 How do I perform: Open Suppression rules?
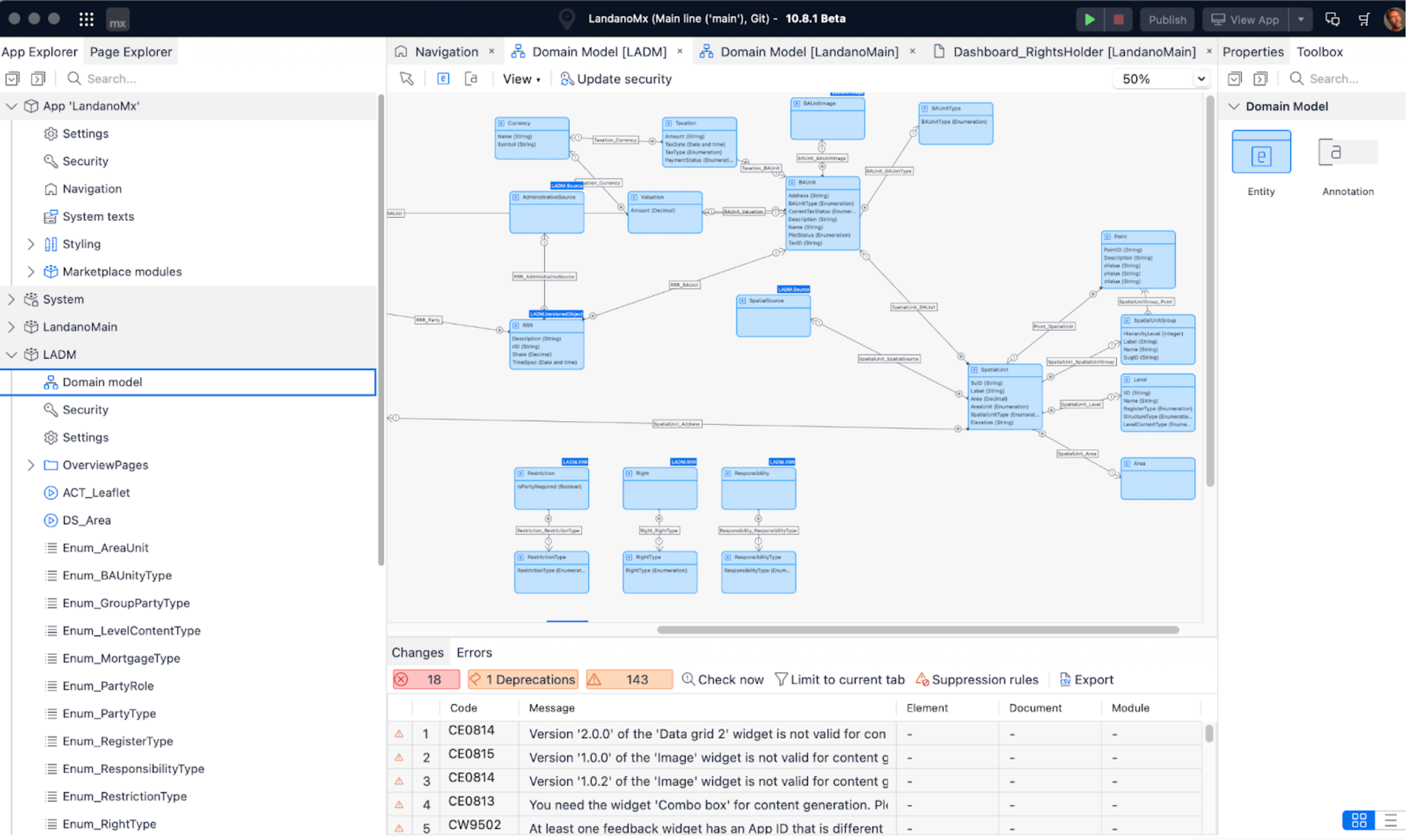click(977, 679)
